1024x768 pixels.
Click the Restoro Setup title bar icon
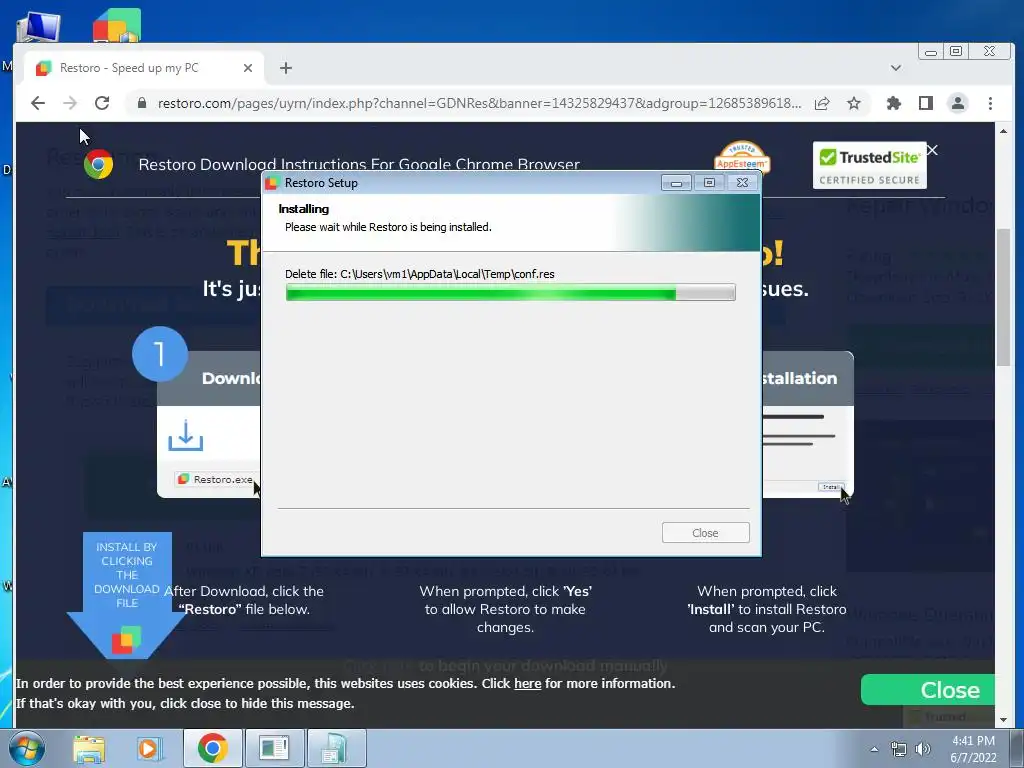pyautogui.click(x=272, y=183)
